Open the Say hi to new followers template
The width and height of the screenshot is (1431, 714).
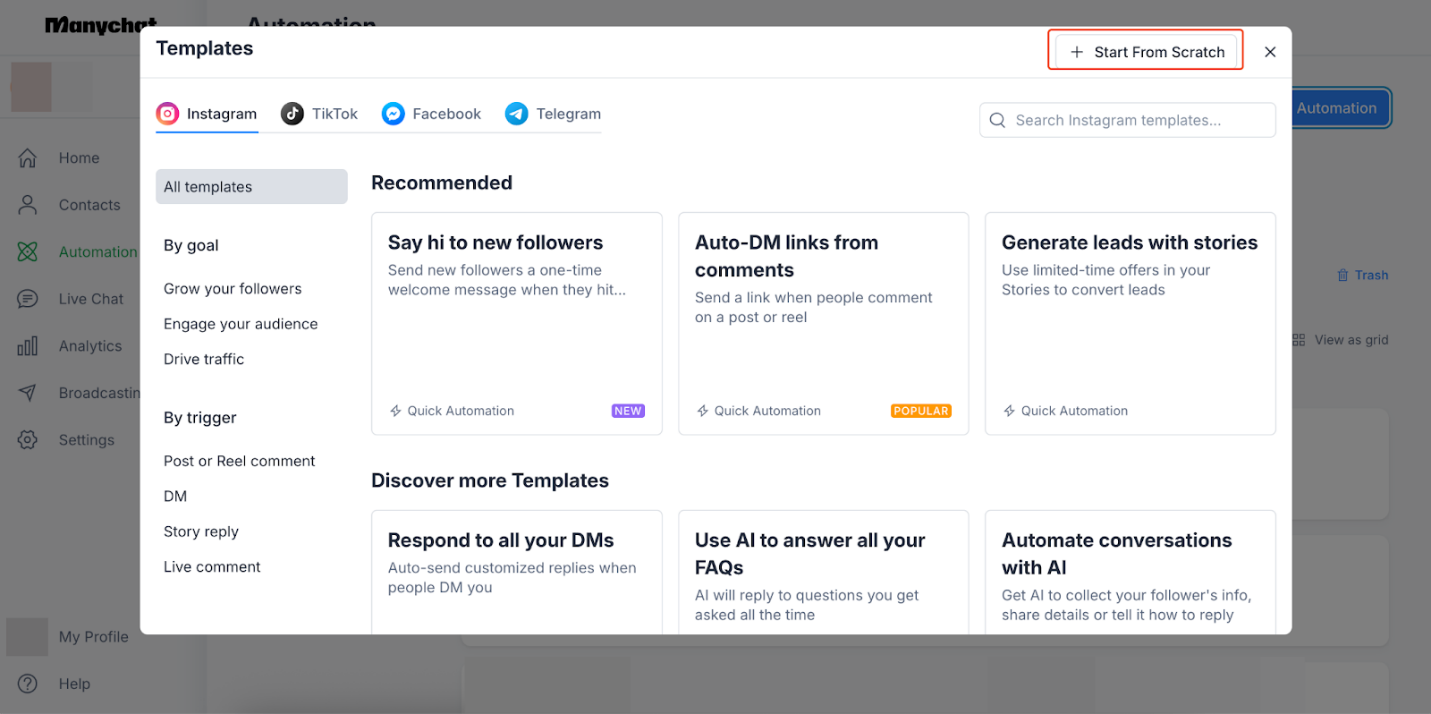(x=516, y=323)
